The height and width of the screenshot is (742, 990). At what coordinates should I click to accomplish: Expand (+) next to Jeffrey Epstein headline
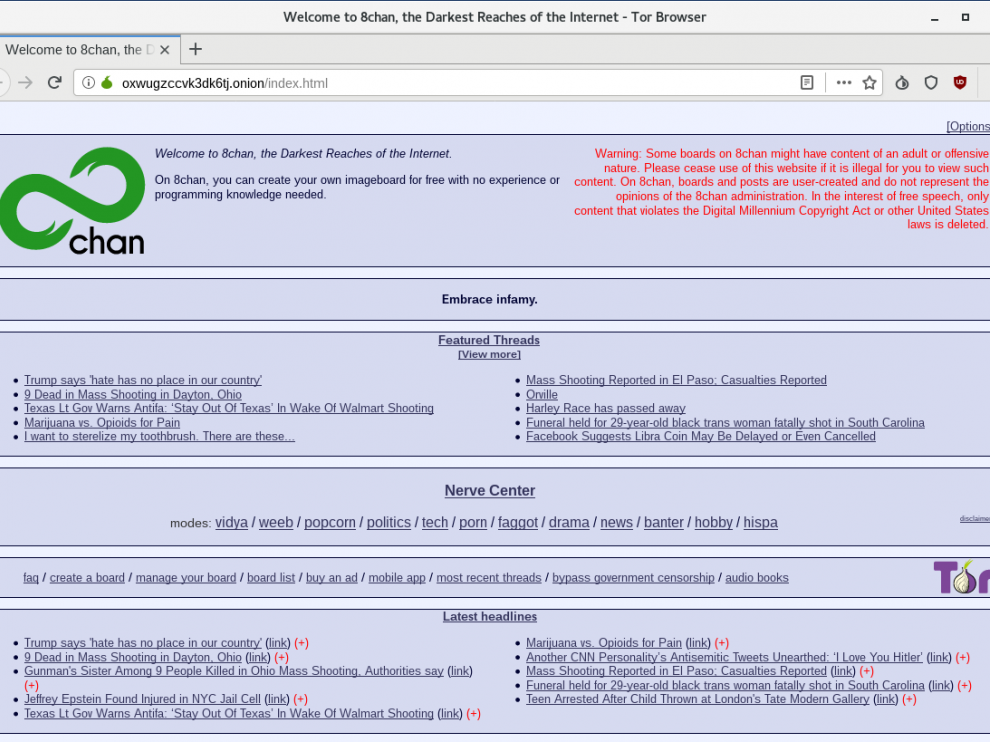click(301, 699)
